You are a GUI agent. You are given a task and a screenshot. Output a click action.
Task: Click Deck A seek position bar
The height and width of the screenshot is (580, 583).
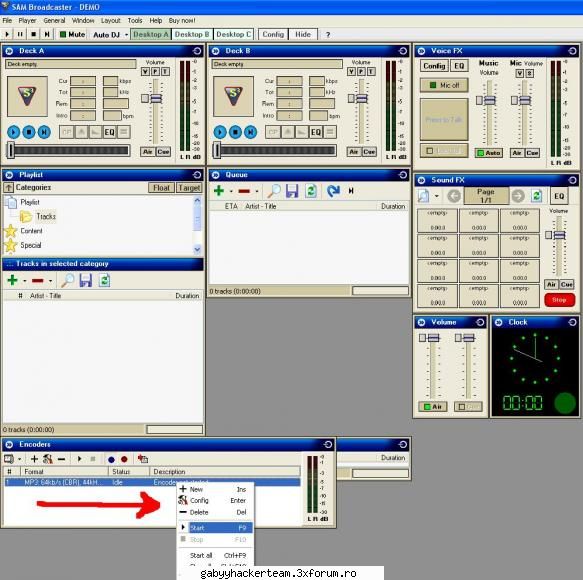[69, 150]
